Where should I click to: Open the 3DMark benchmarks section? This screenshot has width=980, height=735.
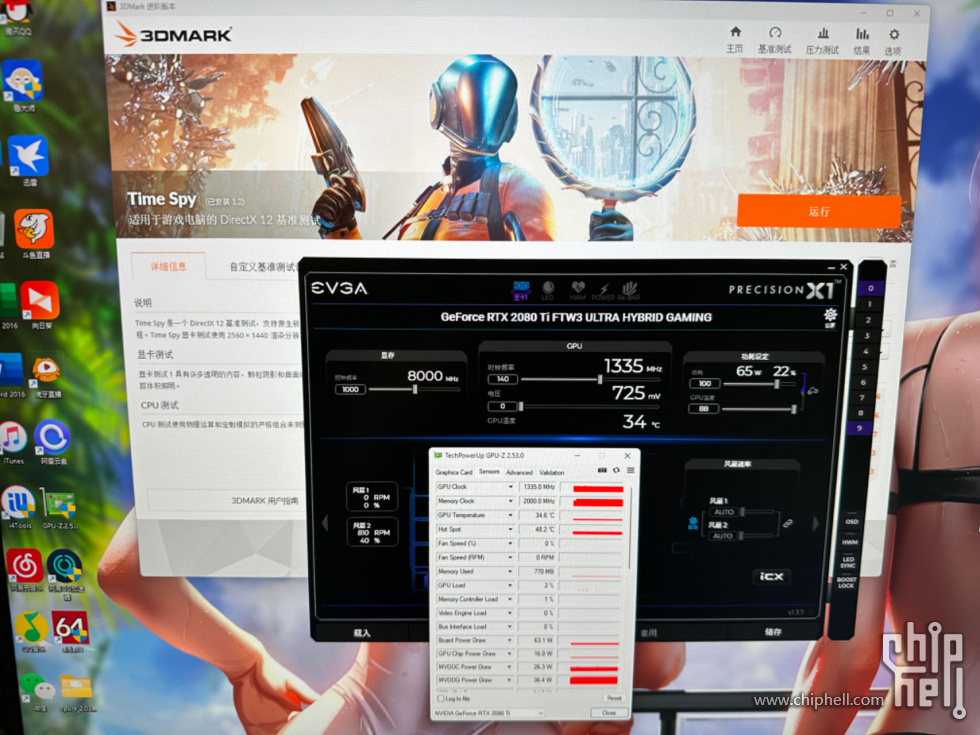click(x=774, y=40)
